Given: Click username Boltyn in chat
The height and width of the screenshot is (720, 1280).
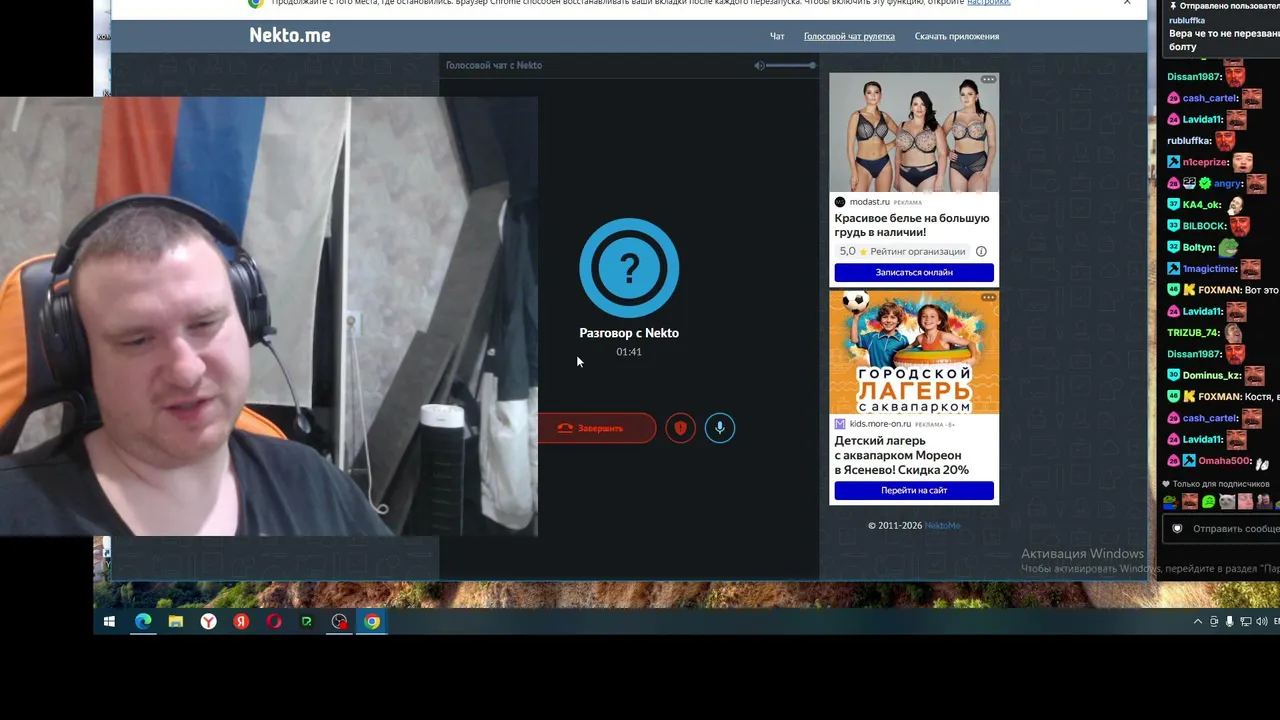Looking at the screenshot, I should 1198,247.
